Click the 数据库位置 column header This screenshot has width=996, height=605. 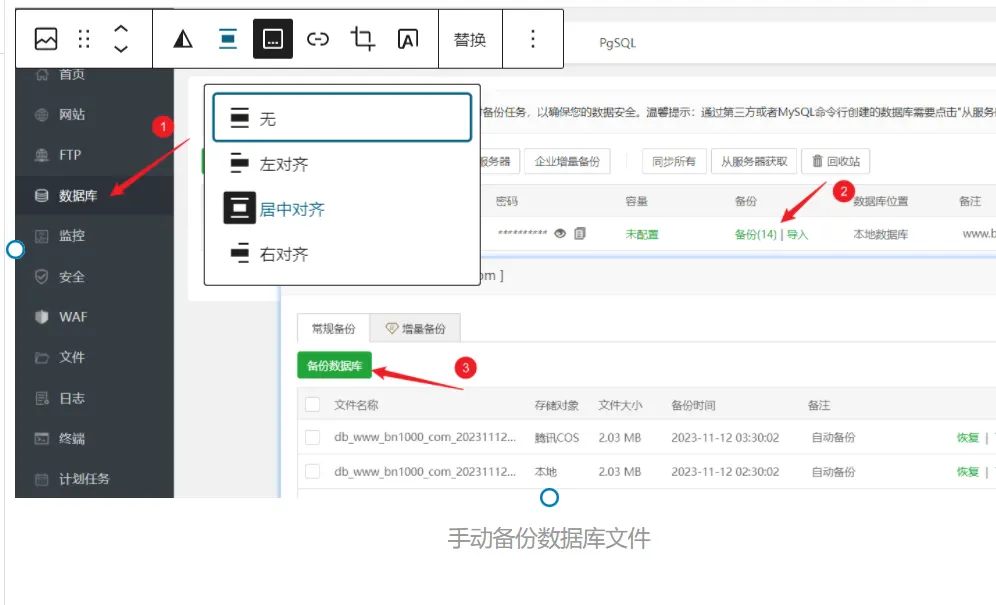pos(880,201)
